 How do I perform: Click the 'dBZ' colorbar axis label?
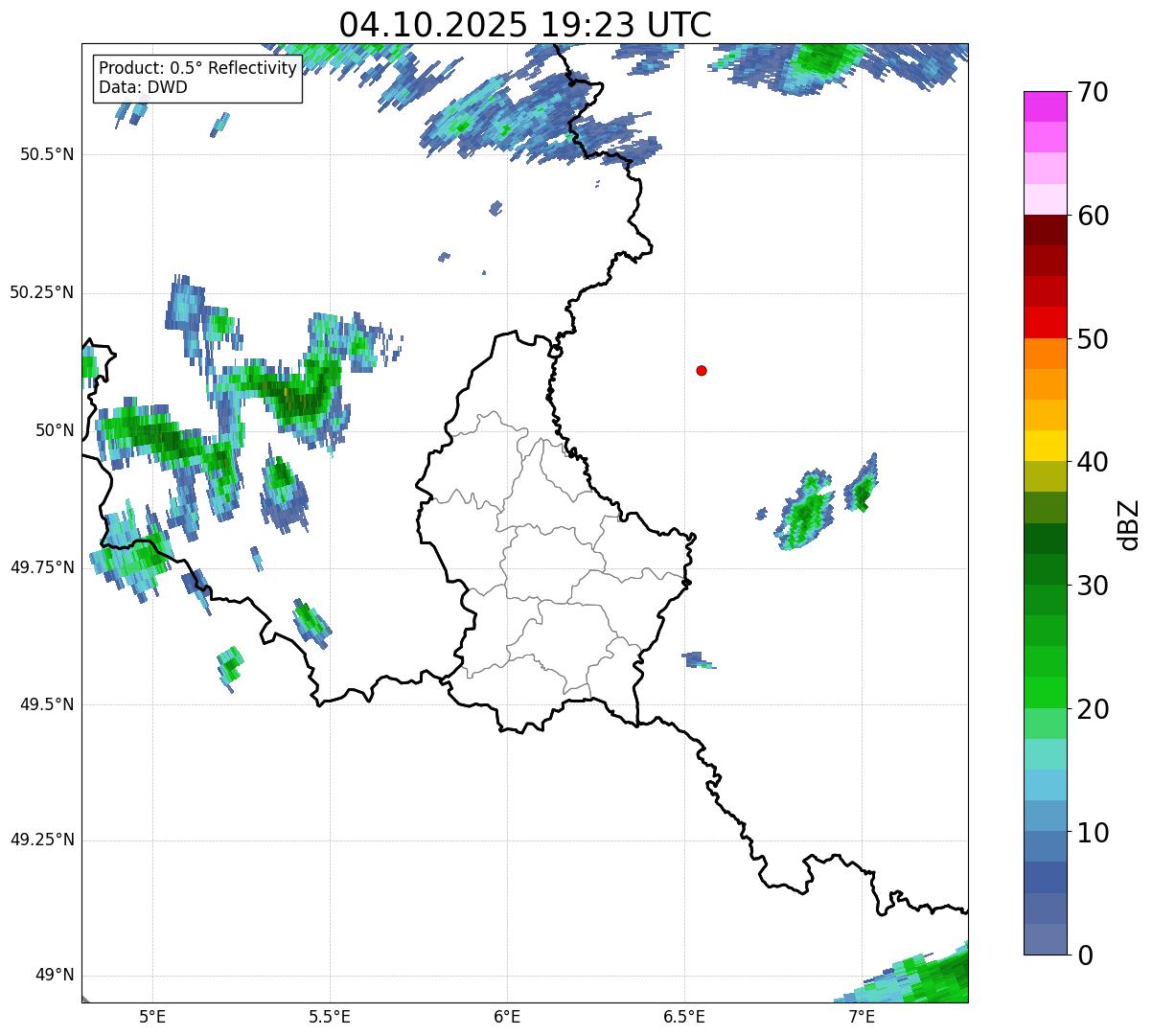(x=1128, y=524)
